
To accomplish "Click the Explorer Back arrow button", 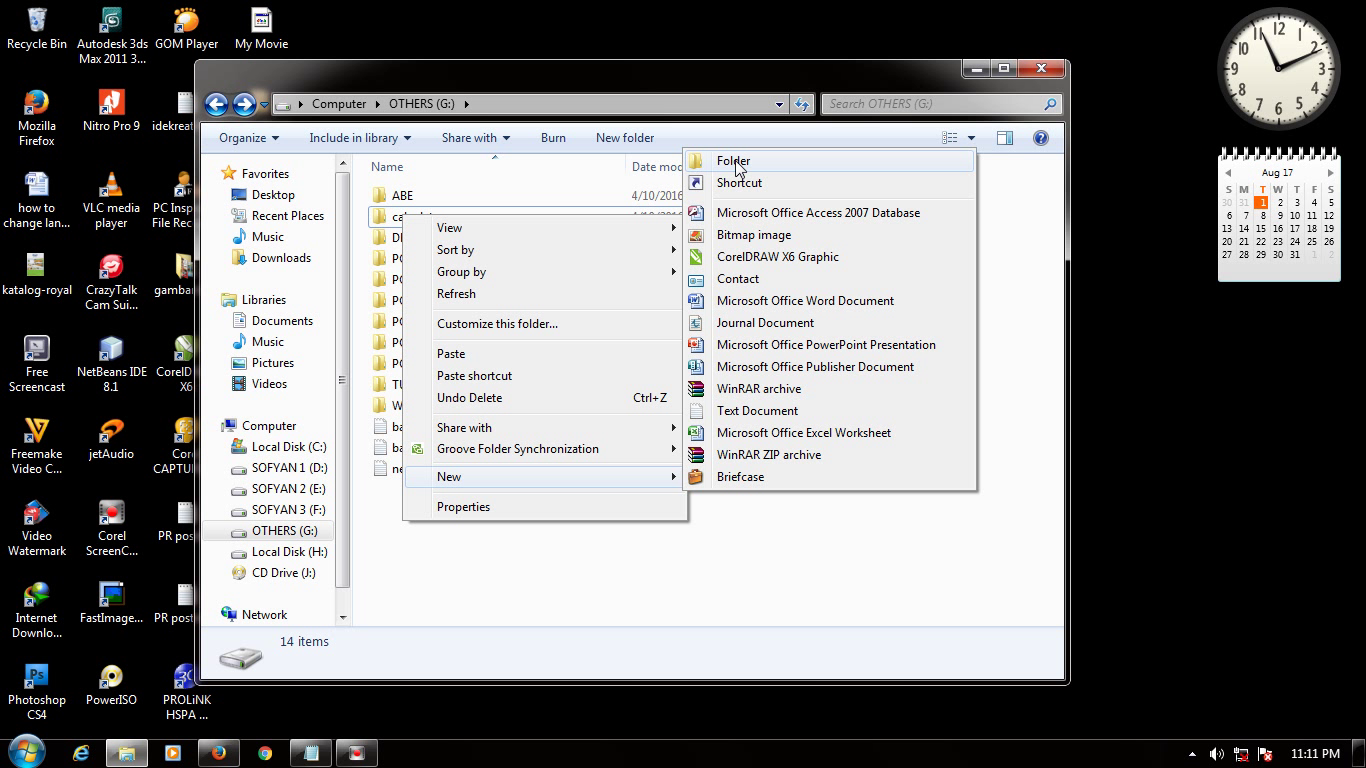I will click(x=216, y=104).
